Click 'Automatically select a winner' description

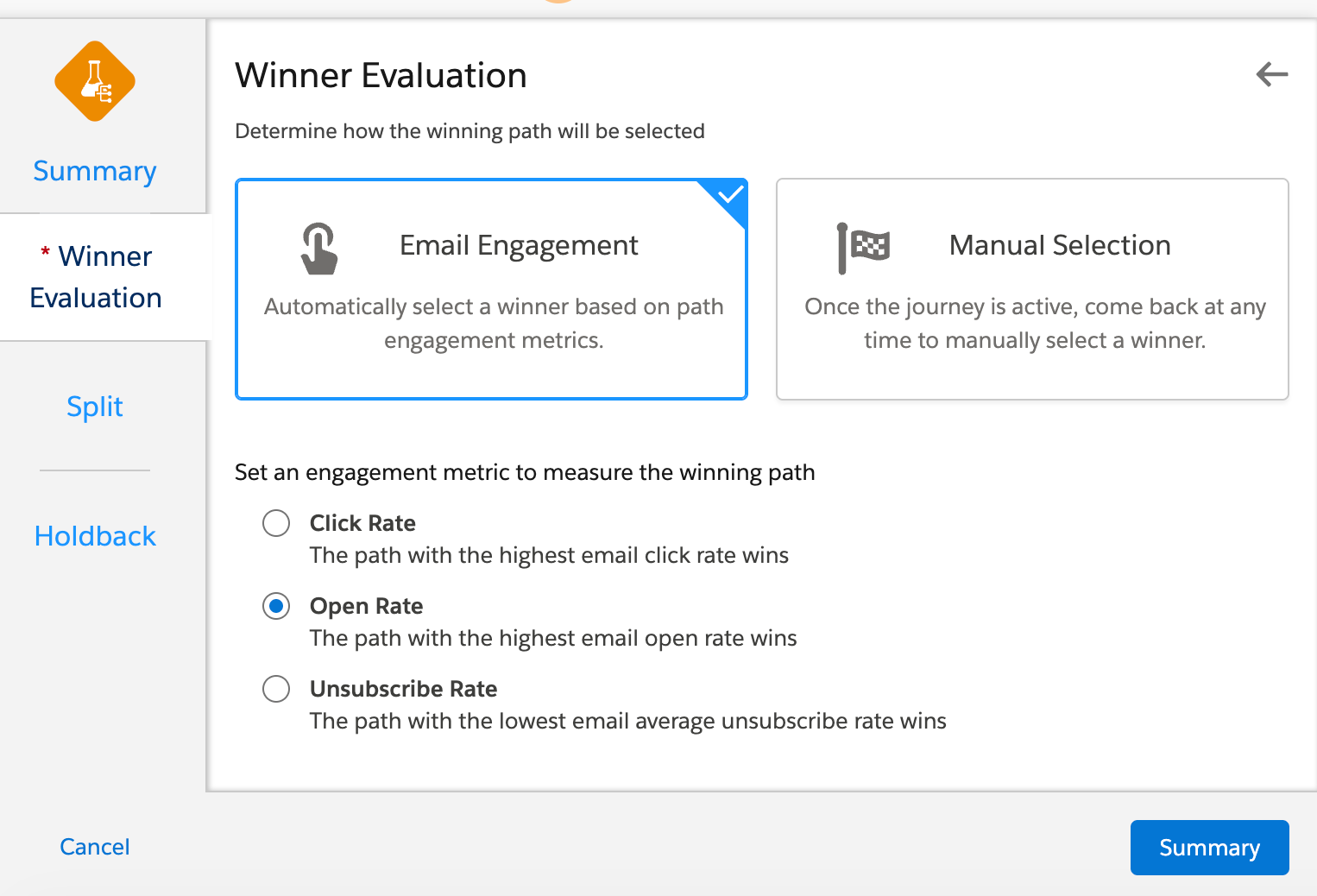tap(494, 323)
